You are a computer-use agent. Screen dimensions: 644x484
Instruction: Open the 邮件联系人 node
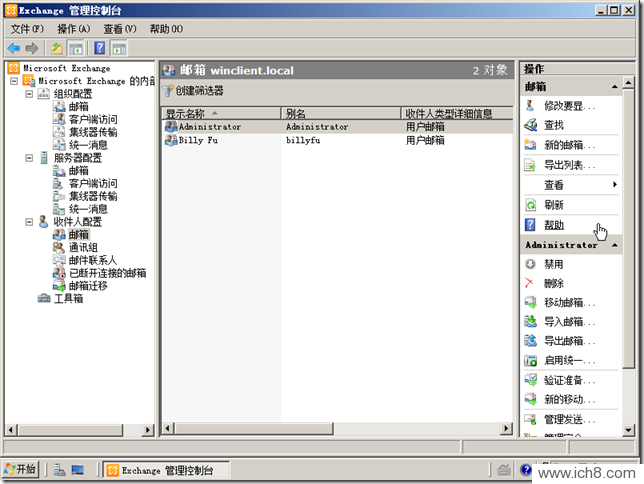(93, 260)
